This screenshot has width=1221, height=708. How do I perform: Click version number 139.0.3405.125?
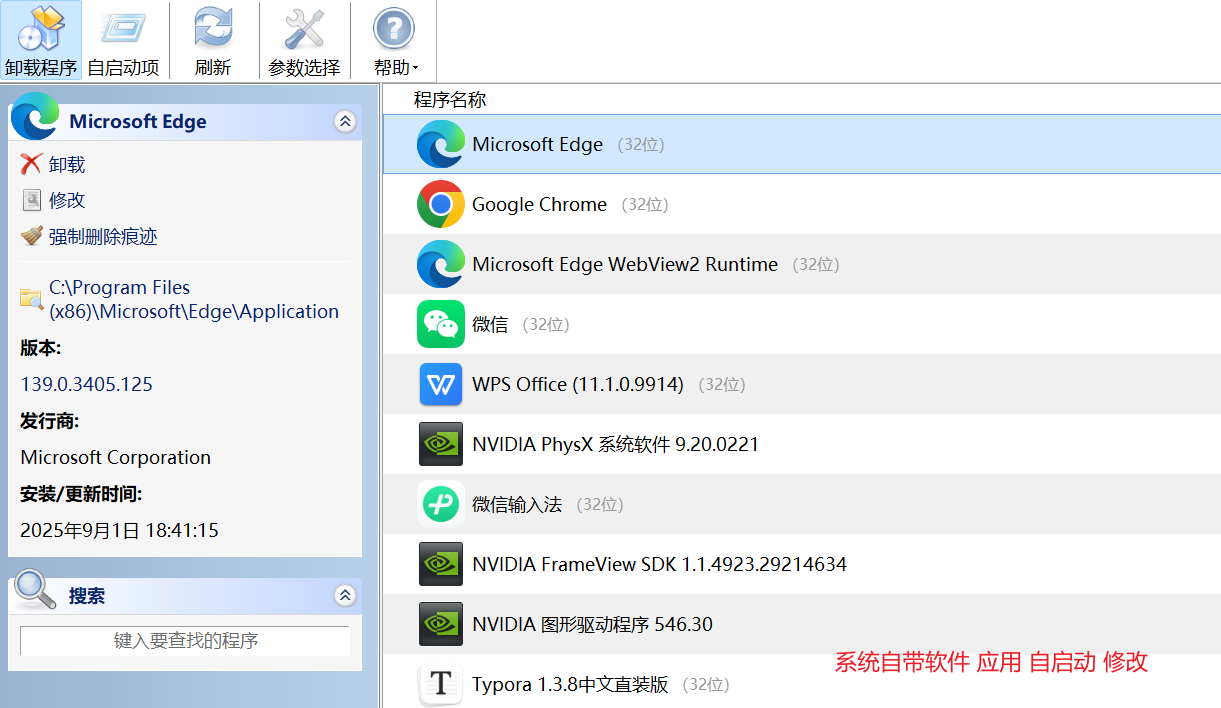(x=86, y=384)
